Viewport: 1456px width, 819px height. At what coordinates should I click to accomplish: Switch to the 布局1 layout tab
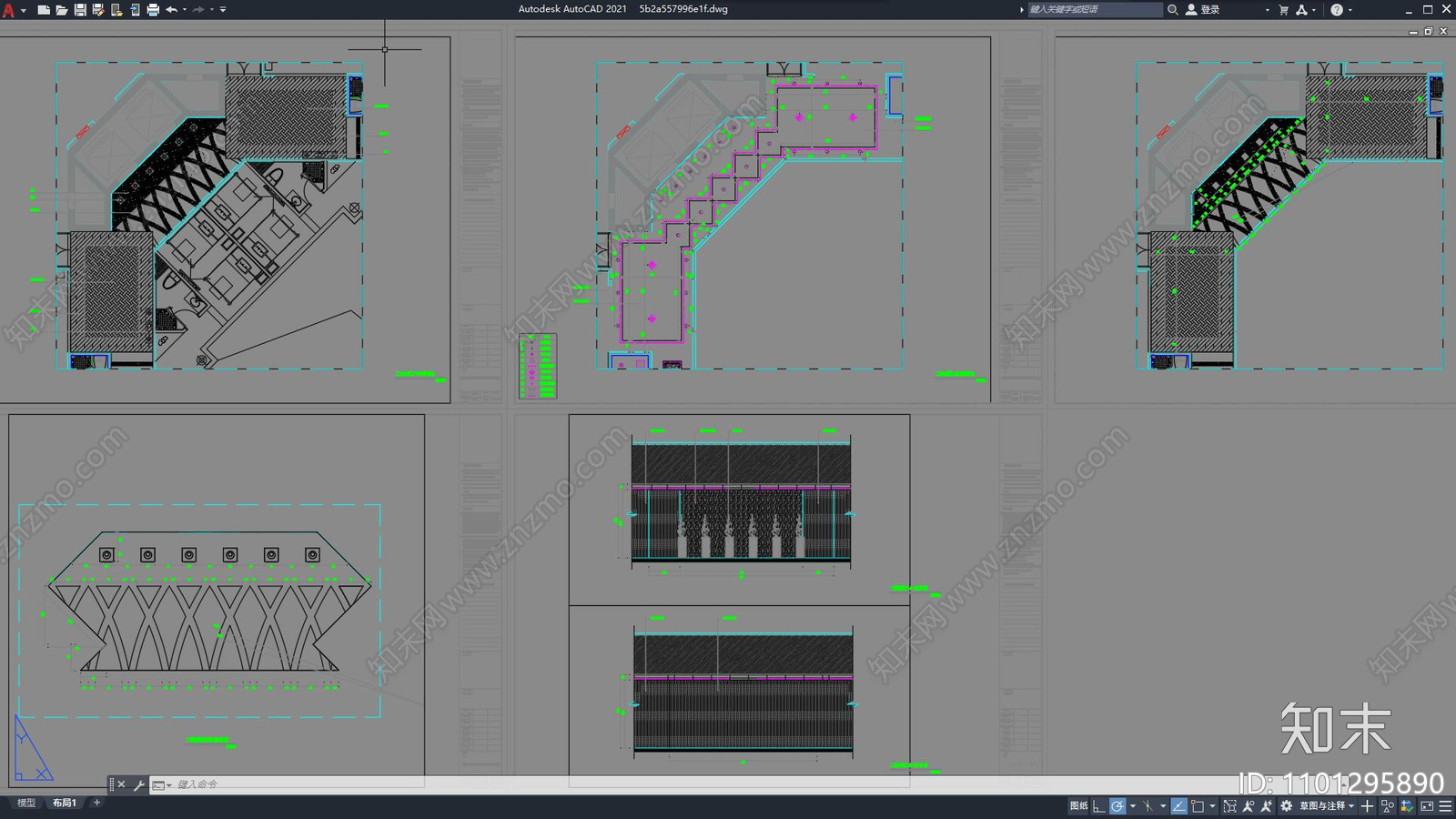(65, 803)
